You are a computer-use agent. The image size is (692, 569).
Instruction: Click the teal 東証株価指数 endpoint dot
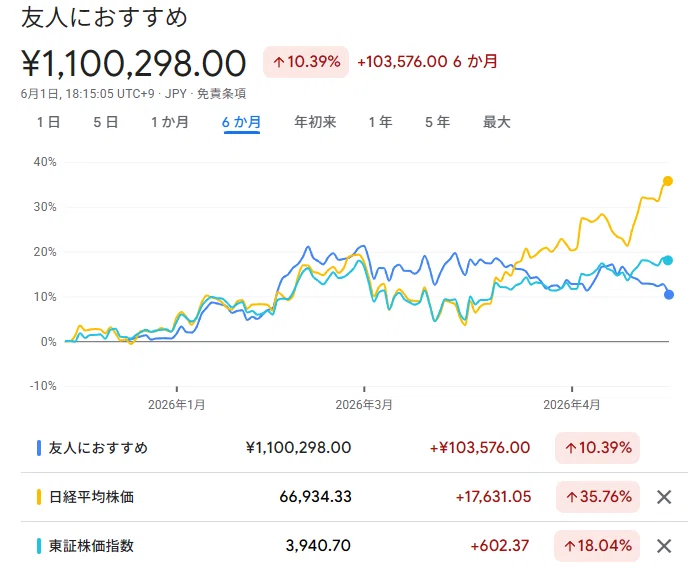click(668, 260)
